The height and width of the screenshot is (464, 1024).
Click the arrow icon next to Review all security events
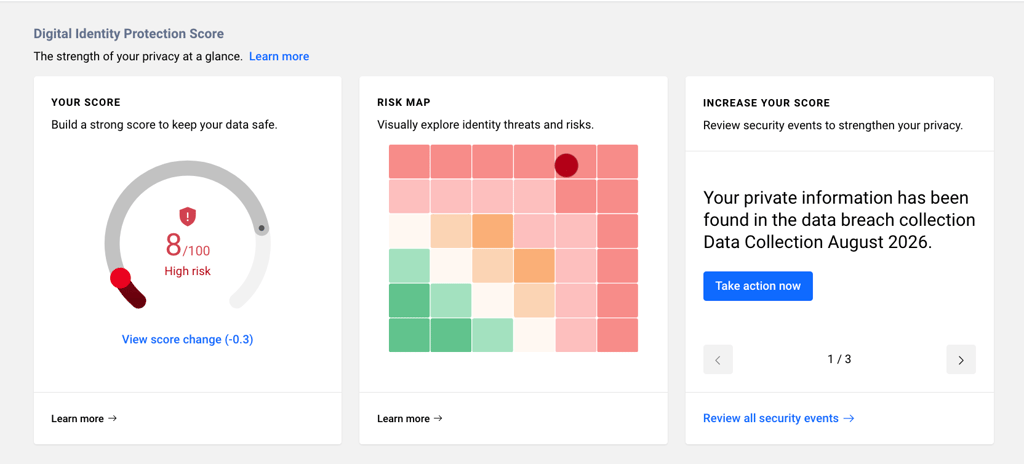pyautogui.click(x=849, y=418)
